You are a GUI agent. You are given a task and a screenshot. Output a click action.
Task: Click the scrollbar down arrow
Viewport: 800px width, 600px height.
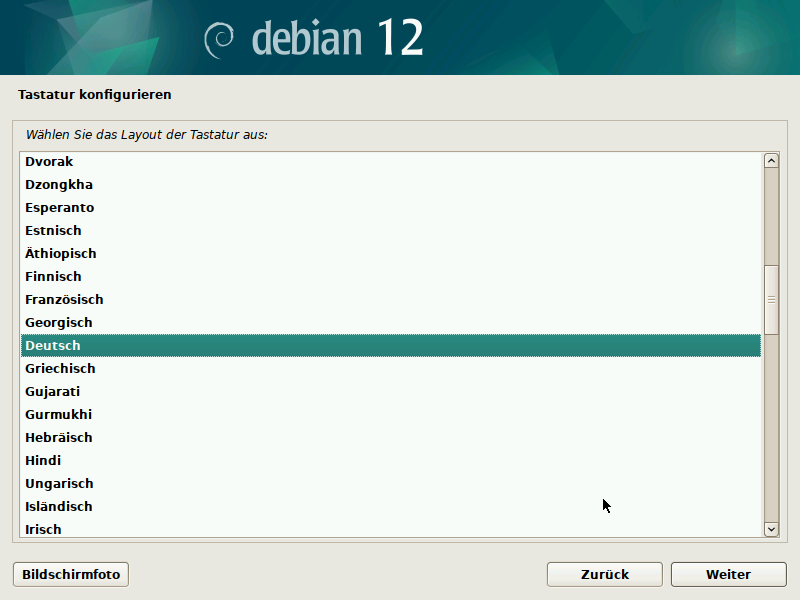point(770,529)
